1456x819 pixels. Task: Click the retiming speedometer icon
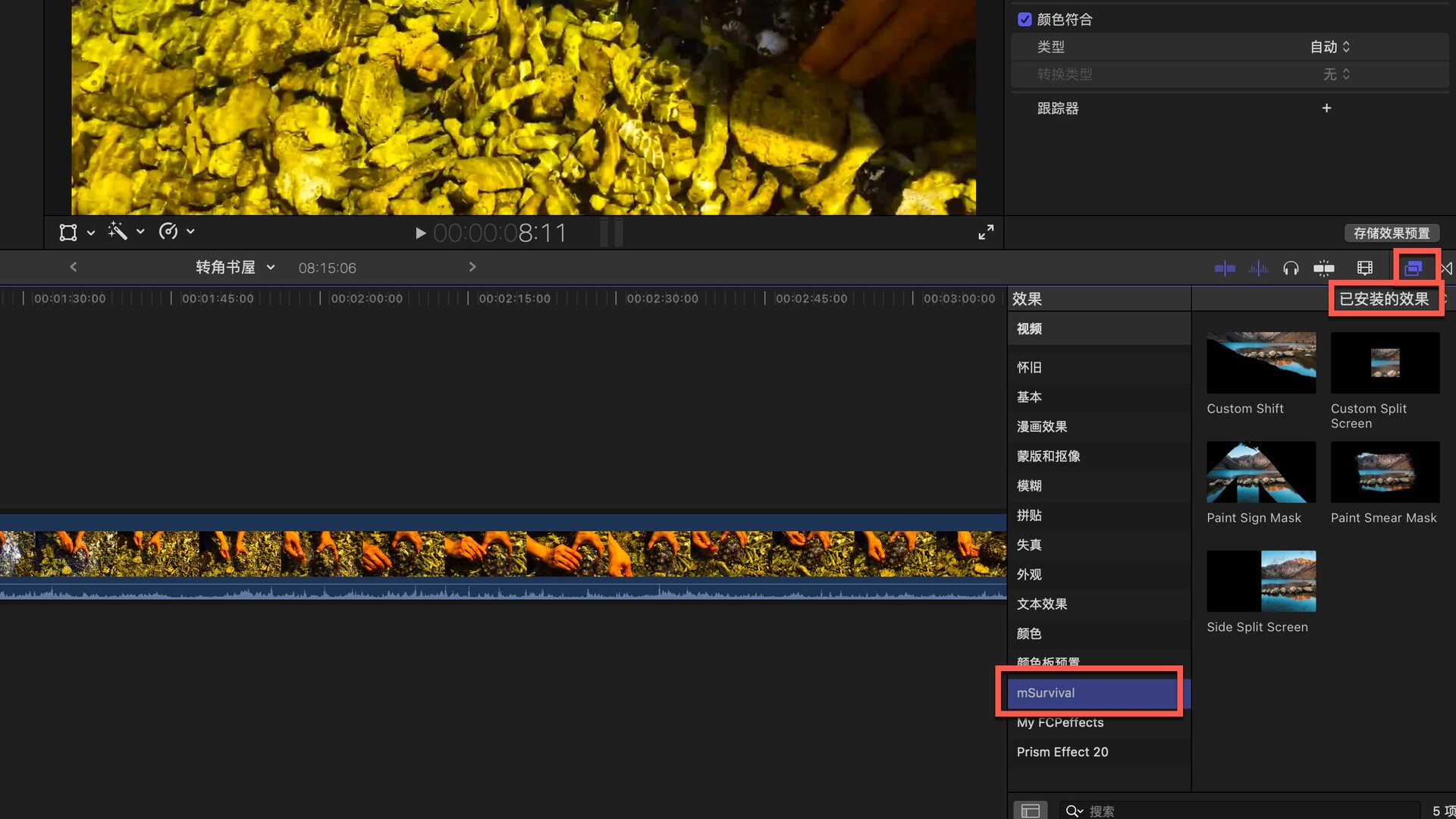tap(168, 231)
